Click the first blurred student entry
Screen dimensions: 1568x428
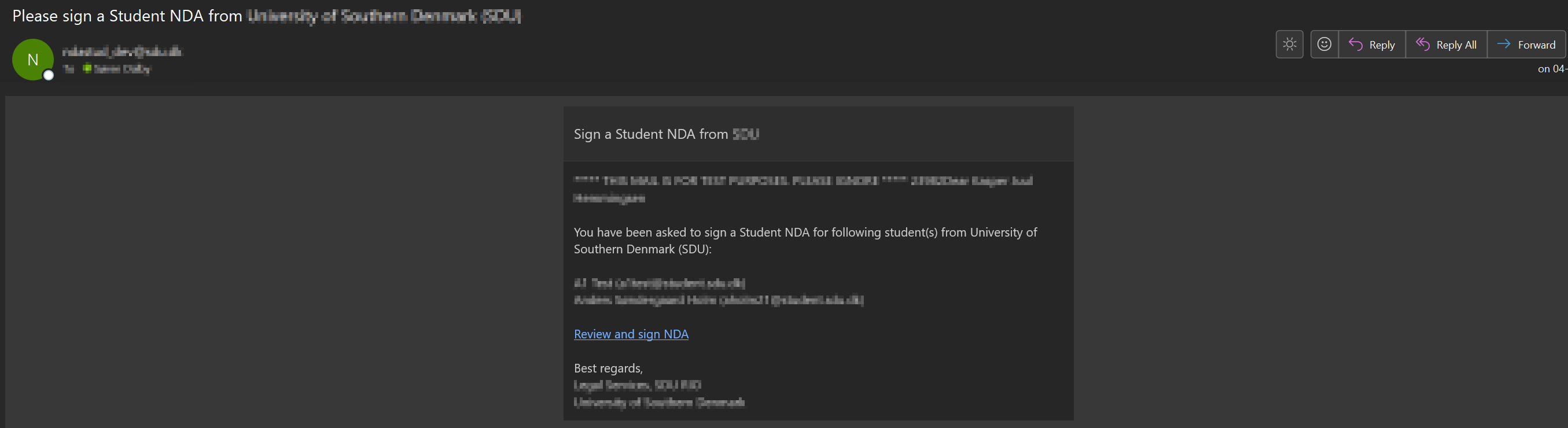(659, 283)
